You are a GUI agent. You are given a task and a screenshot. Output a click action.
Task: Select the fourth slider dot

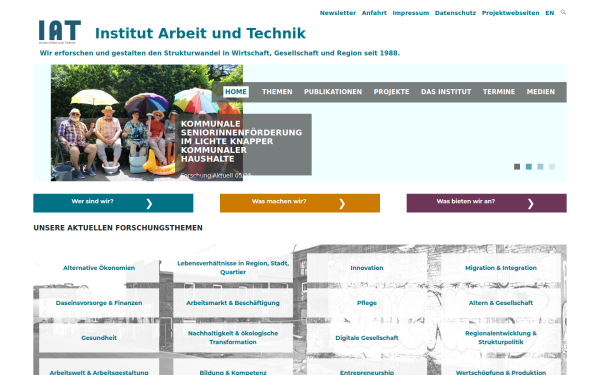pos(551,166)
